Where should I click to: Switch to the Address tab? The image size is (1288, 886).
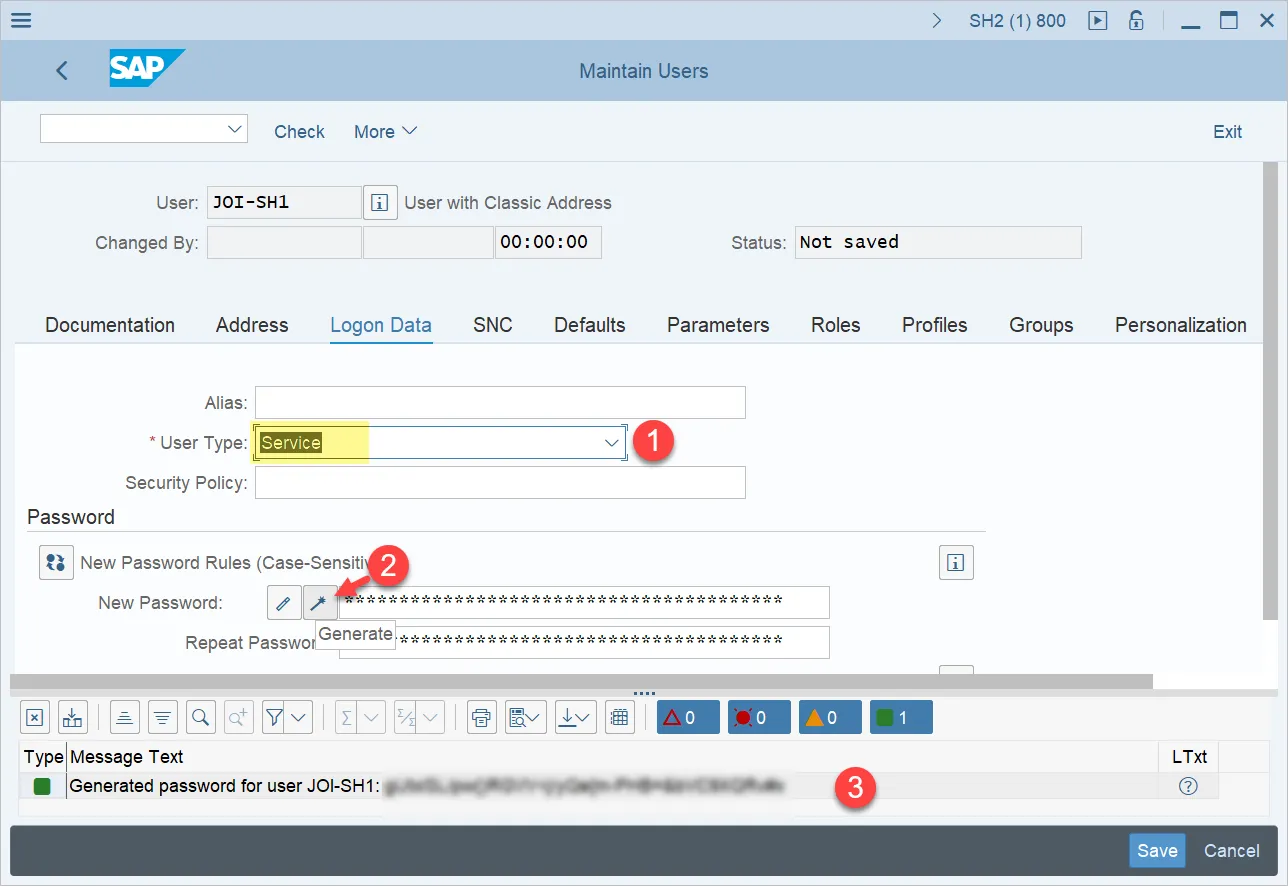tap(252, 325)
